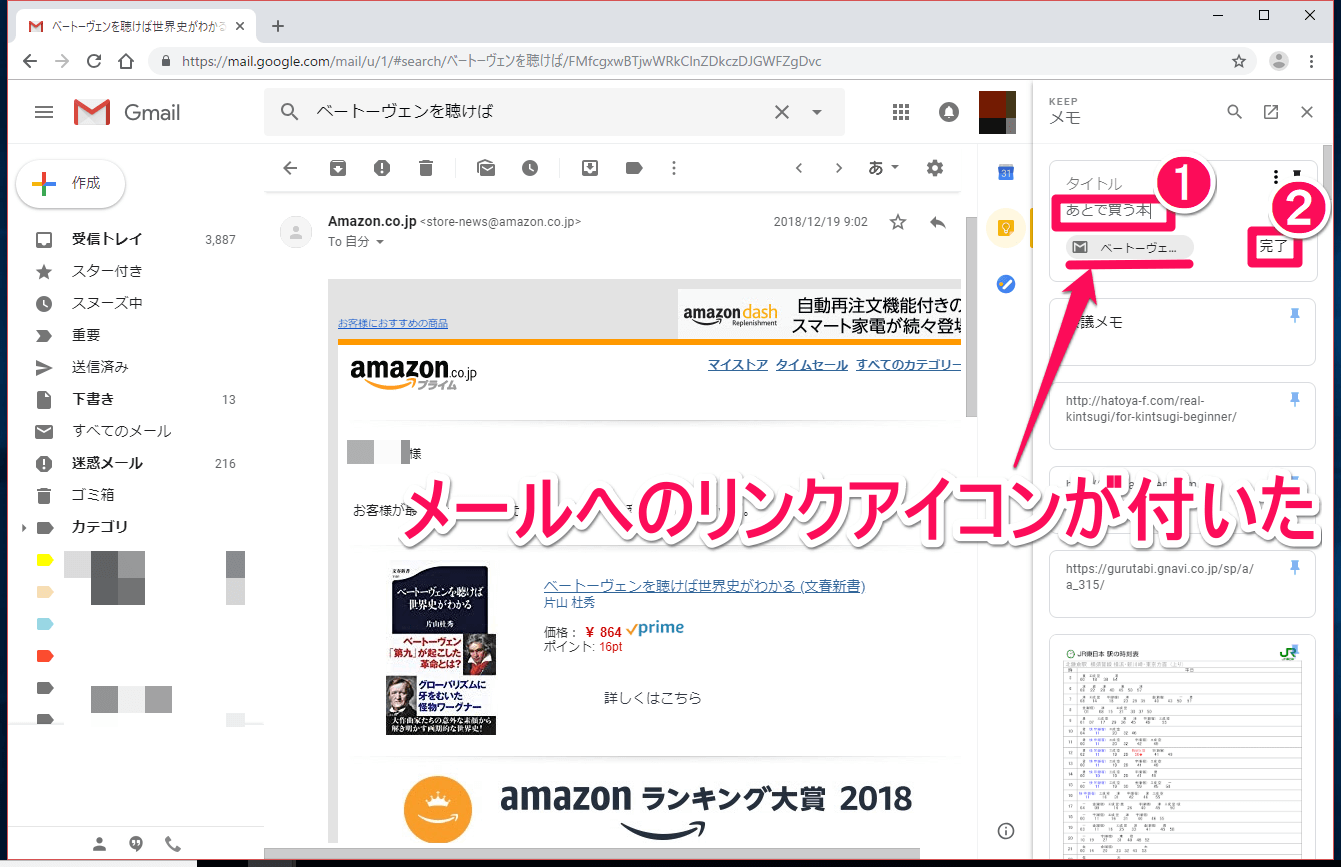Image resolution: width=1341 pixels, height=867 pixels.
Task: Go to the newer message arrow
Action: coord(799,168)
